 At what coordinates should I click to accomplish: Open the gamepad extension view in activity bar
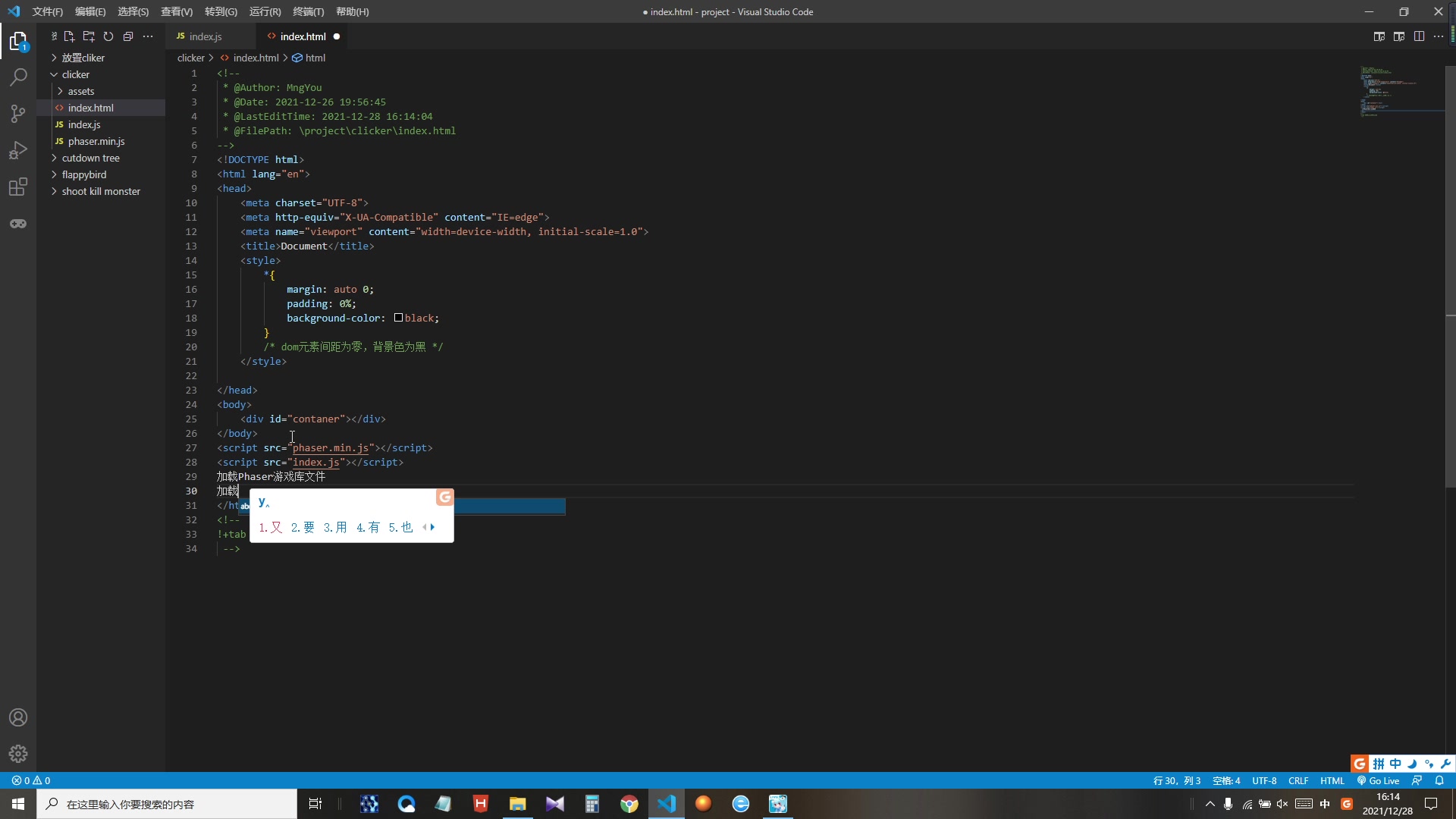(x=18, y=223)
